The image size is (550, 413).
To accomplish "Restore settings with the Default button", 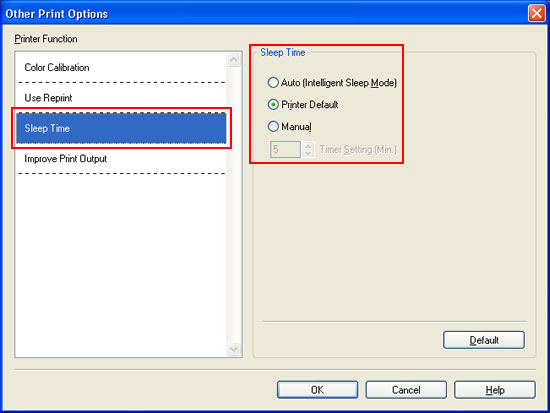I will pyautogui.click(x=484, y=340).
